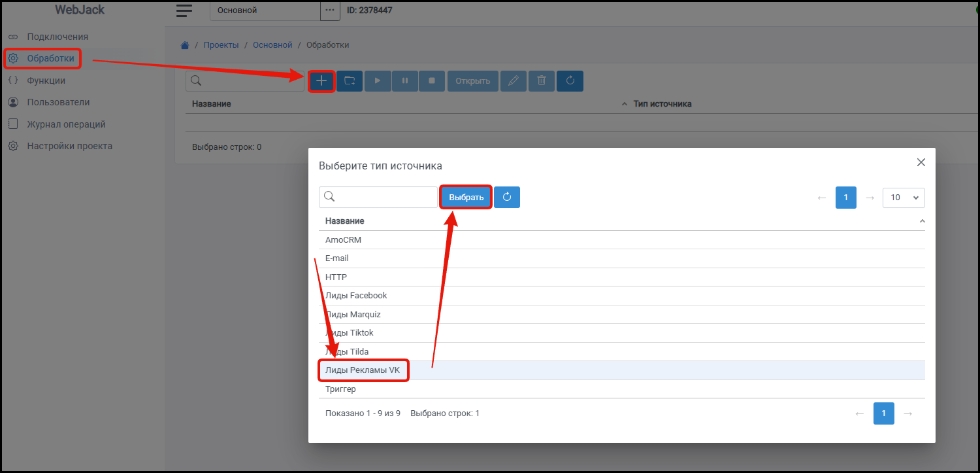Open the three dots project selector button
Screen dimensions: 980x473
pyautogui.click(x=330, y=10)
